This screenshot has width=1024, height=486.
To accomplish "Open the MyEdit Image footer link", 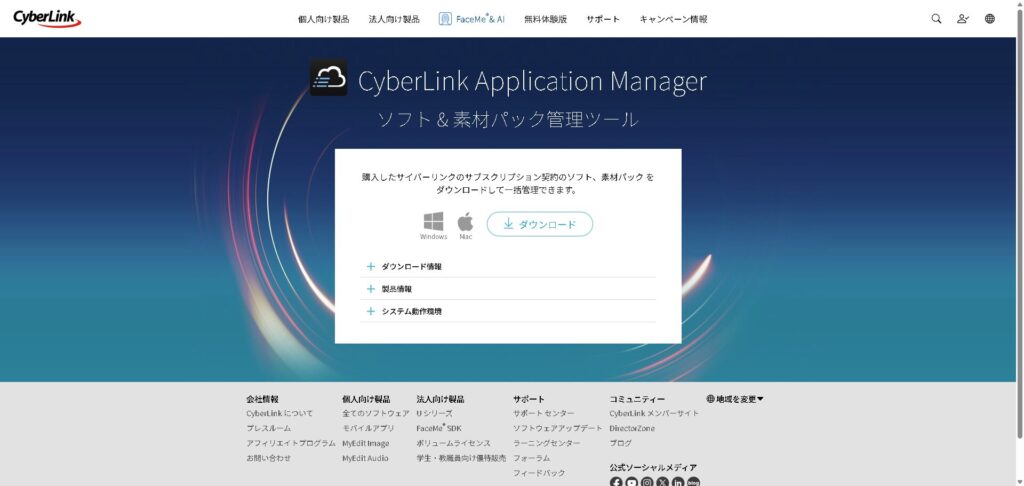I will (366, 443).
